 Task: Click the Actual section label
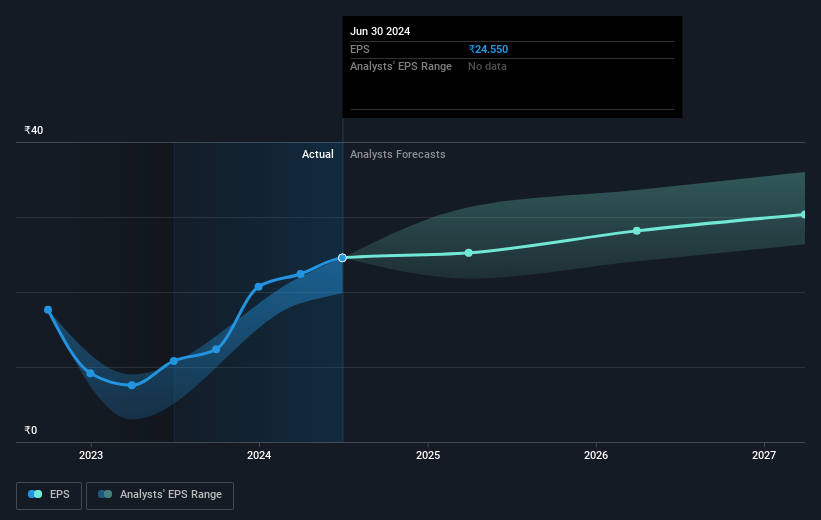317,154
